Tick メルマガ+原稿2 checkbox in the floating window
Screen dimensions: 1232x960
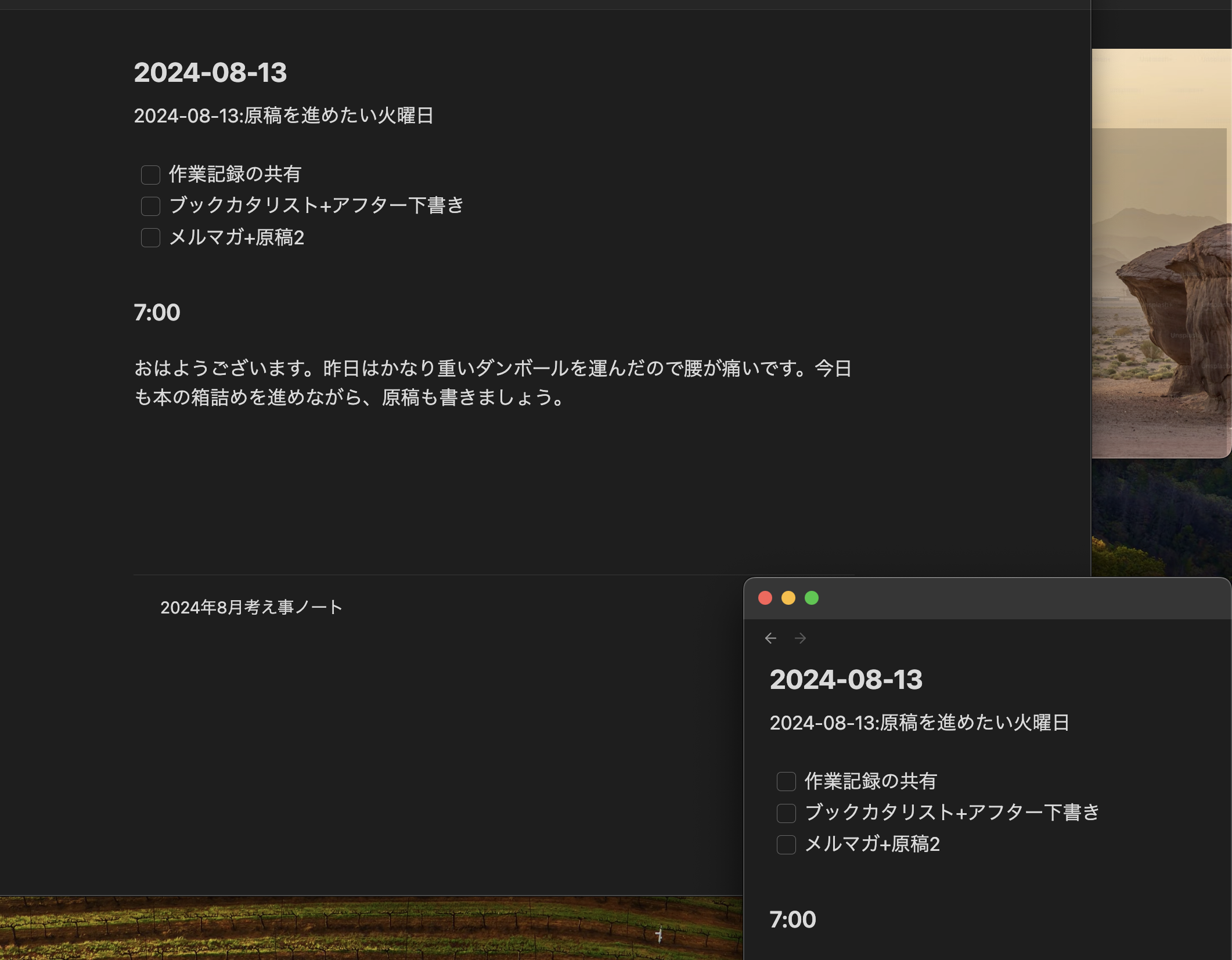pos(786,844)
